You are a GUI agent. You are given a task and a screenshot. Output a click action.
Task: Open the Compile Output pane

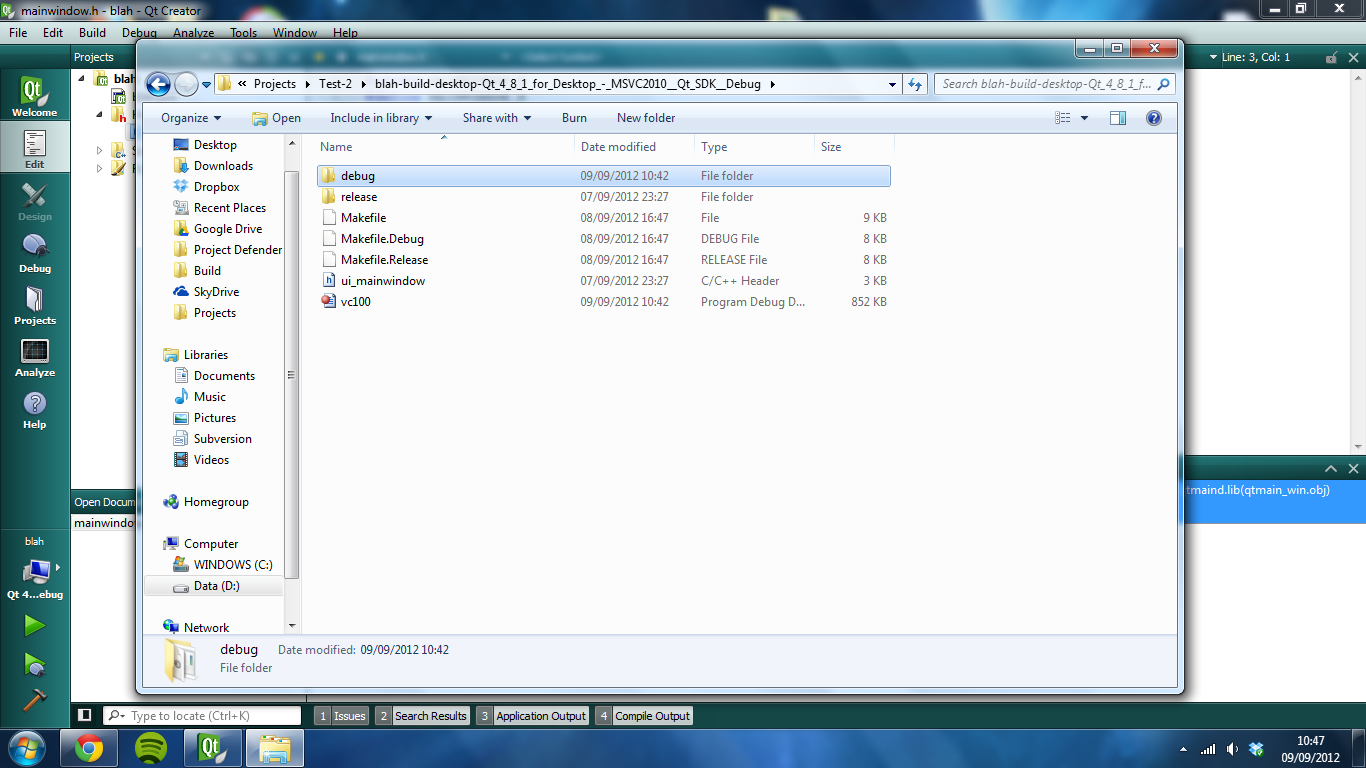click(643, 716)
